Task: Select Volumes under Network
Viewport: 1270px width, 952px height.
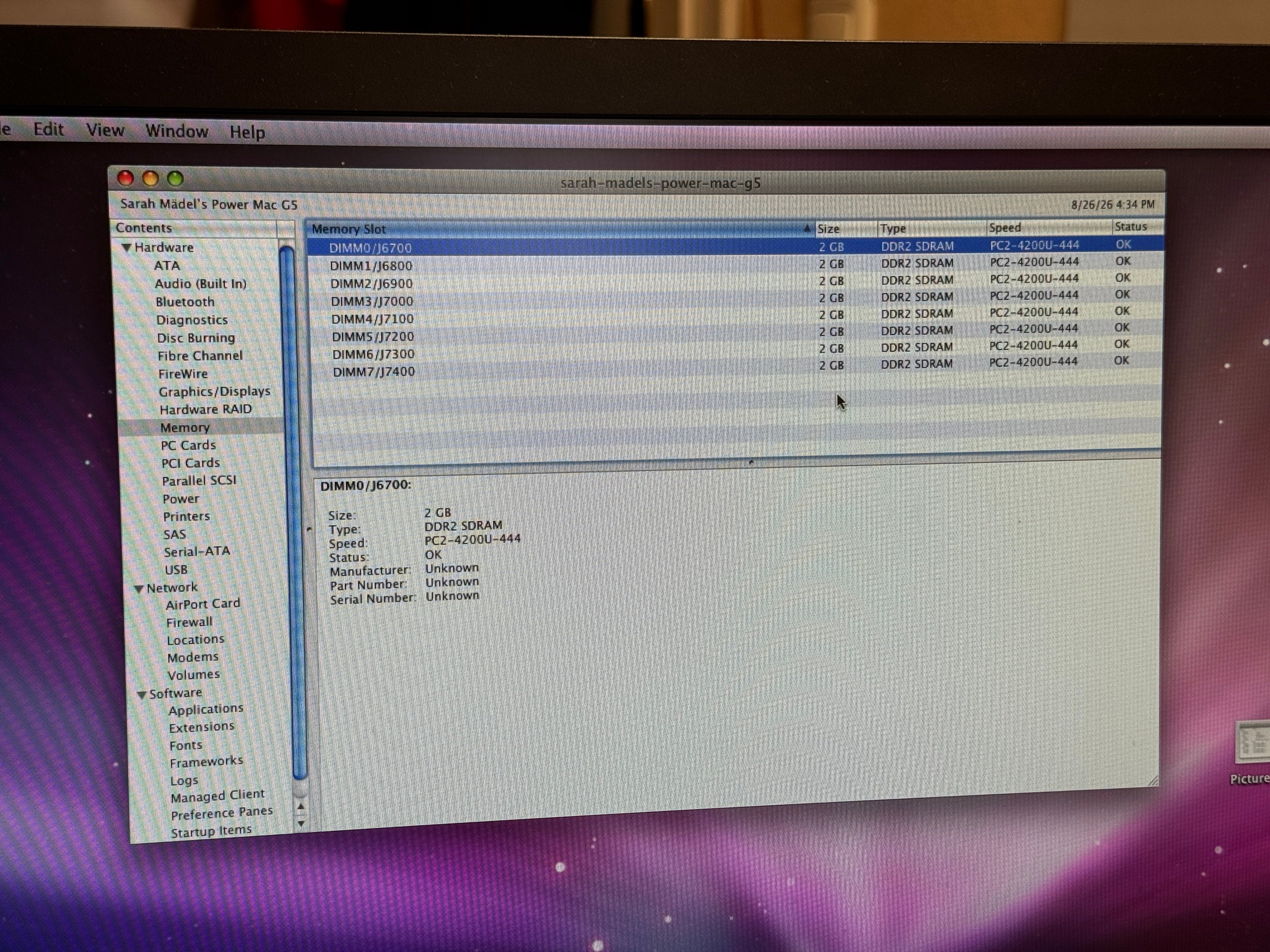Action: [193, 675]
